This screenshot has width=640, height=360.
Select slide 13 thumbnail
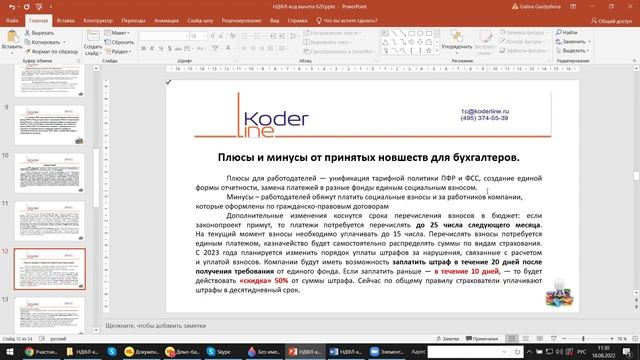click(49, 315)
